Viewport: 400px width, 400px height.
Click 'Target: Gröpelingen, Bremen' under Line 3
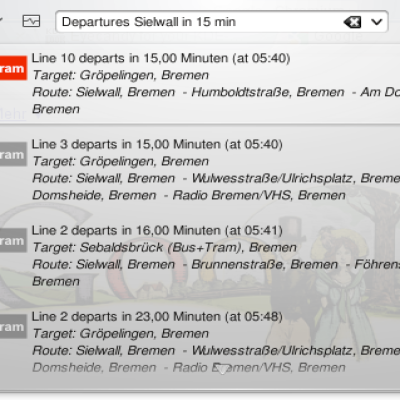click(x=121, y=161)
